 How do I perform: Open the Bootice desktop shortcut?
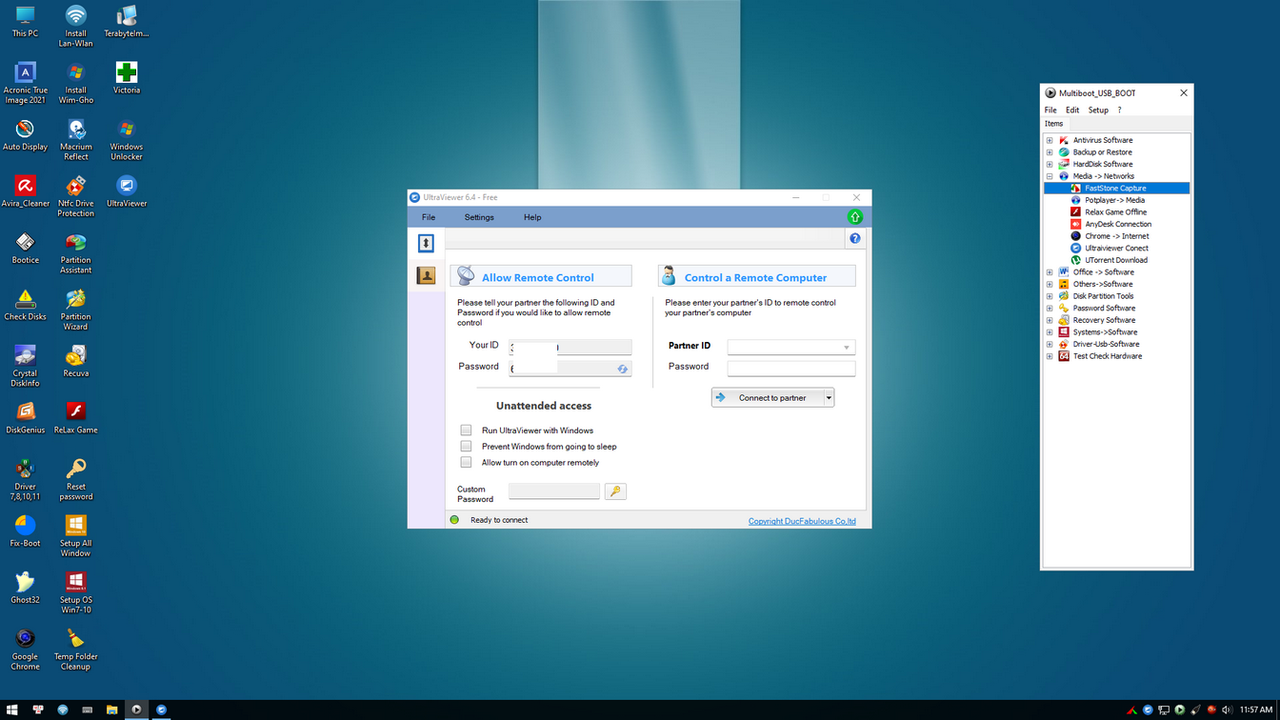pyautogui.click(x=25, y=249)
